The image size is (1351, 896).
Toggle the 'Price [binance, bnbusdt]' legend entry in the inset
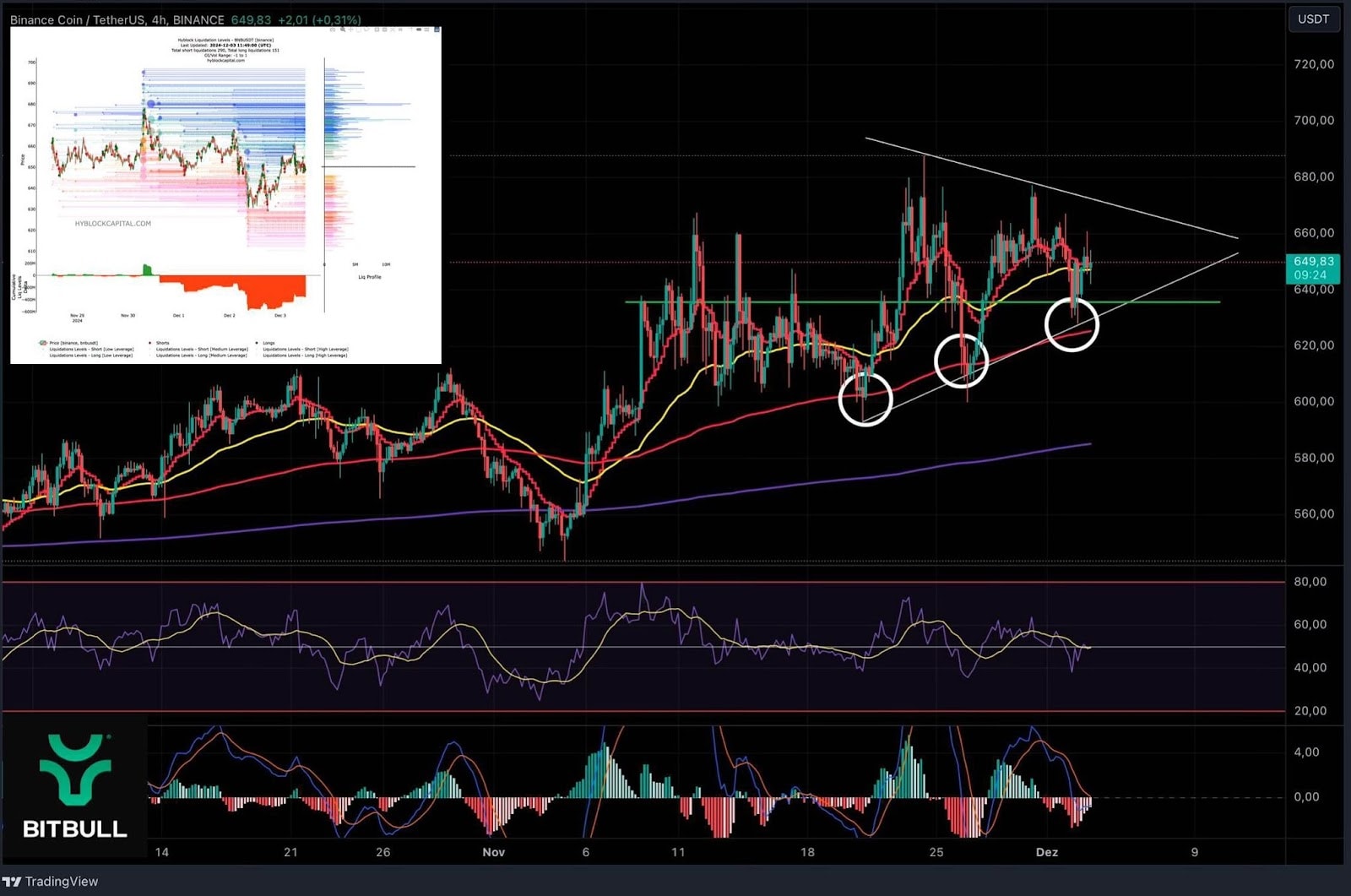[x=69, y=343]
